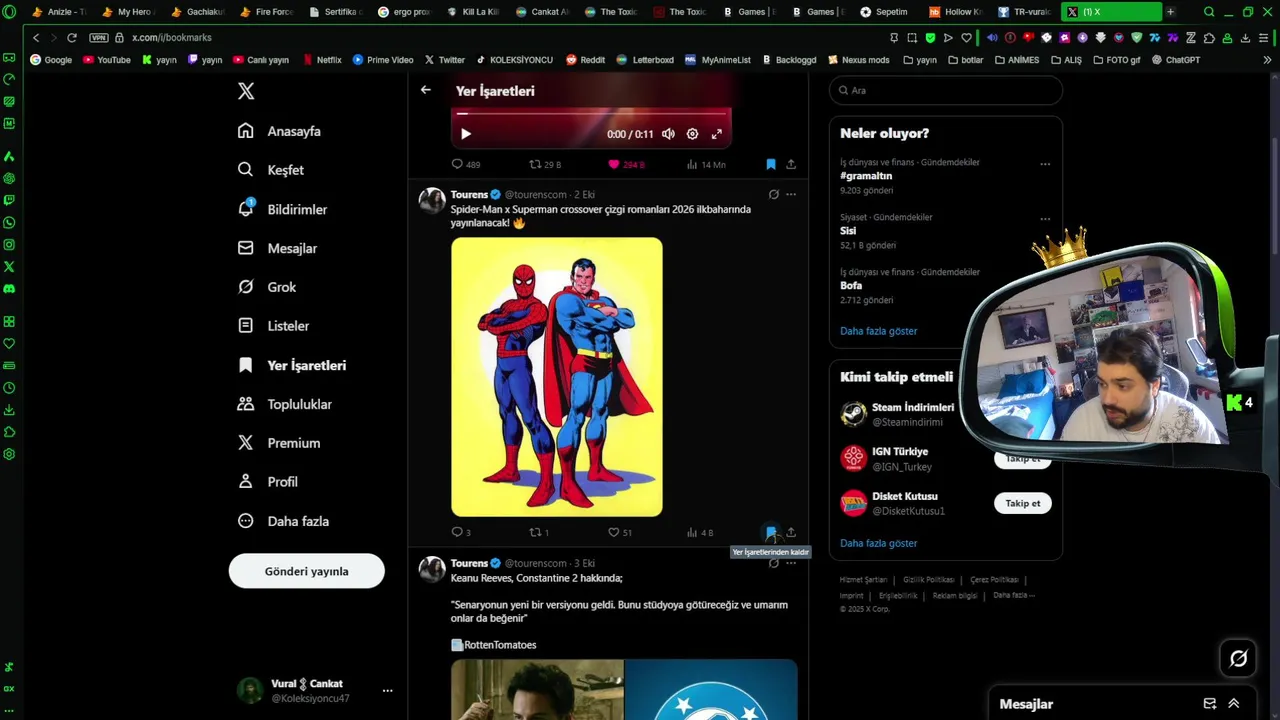Show more follow suggestions
This screenshot has width=1280, height=720.
[878, 544]
